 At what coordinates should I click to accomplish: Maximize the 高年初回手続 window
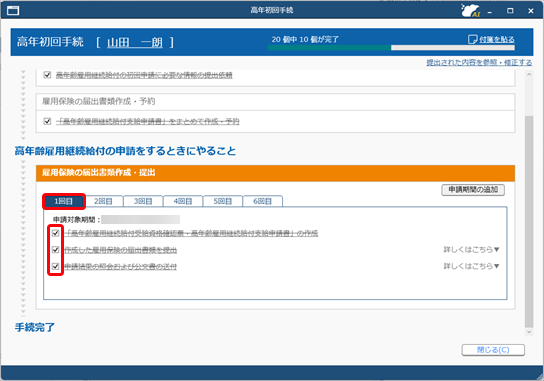(x=510, y=11)
